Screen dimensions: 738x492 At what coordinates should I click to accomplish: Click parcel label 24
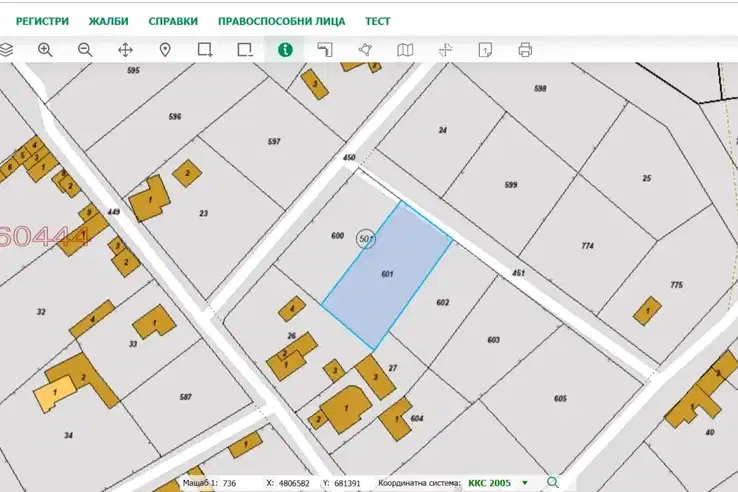click(x=442, y=130)
